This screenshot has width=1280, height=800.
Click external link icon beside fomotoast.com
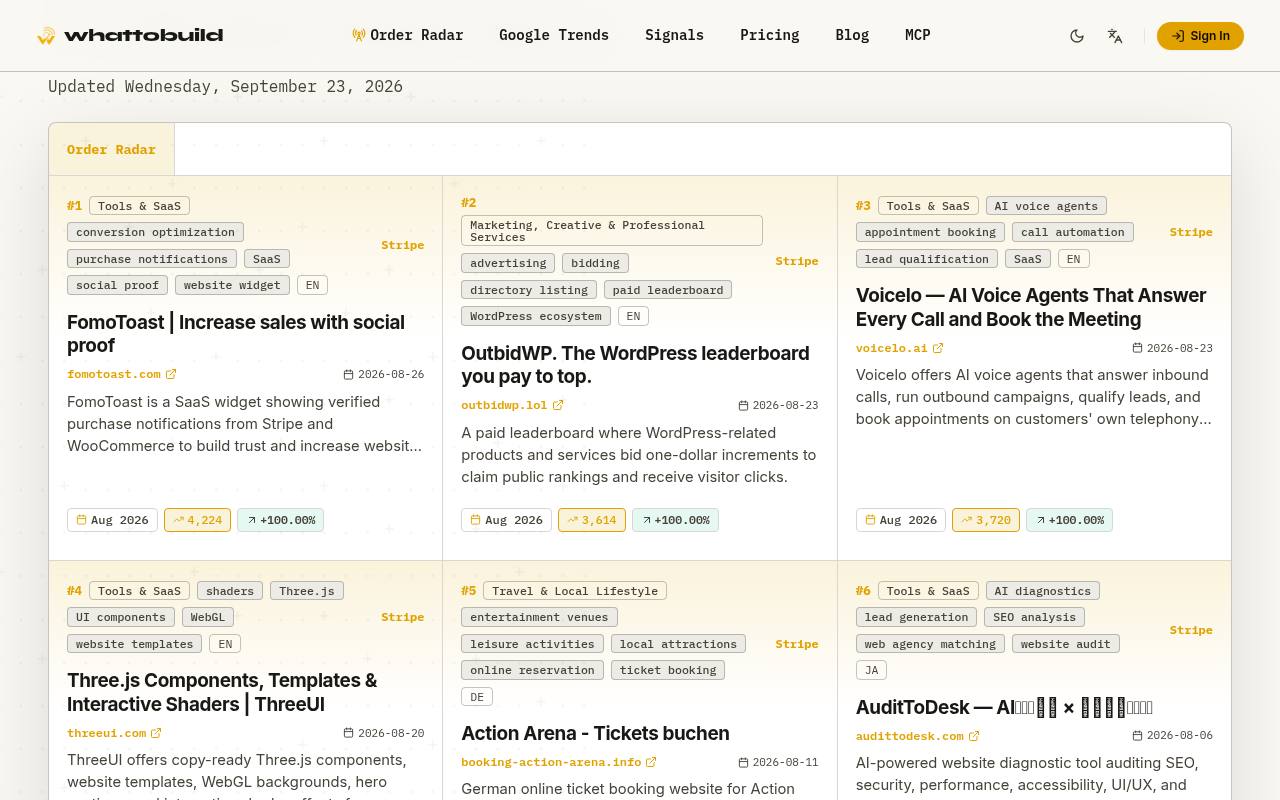(x=171, y=374)
